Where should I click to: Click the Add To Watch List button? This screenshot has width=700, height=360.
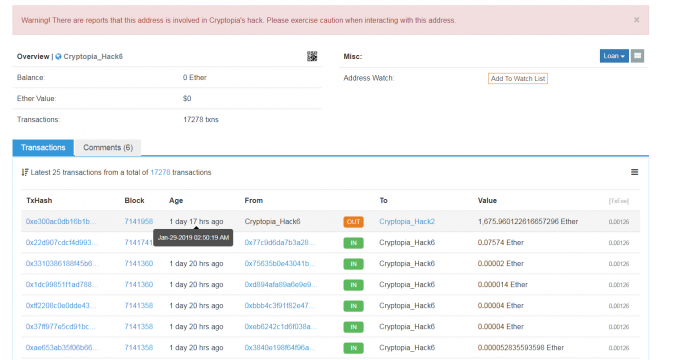518,79
